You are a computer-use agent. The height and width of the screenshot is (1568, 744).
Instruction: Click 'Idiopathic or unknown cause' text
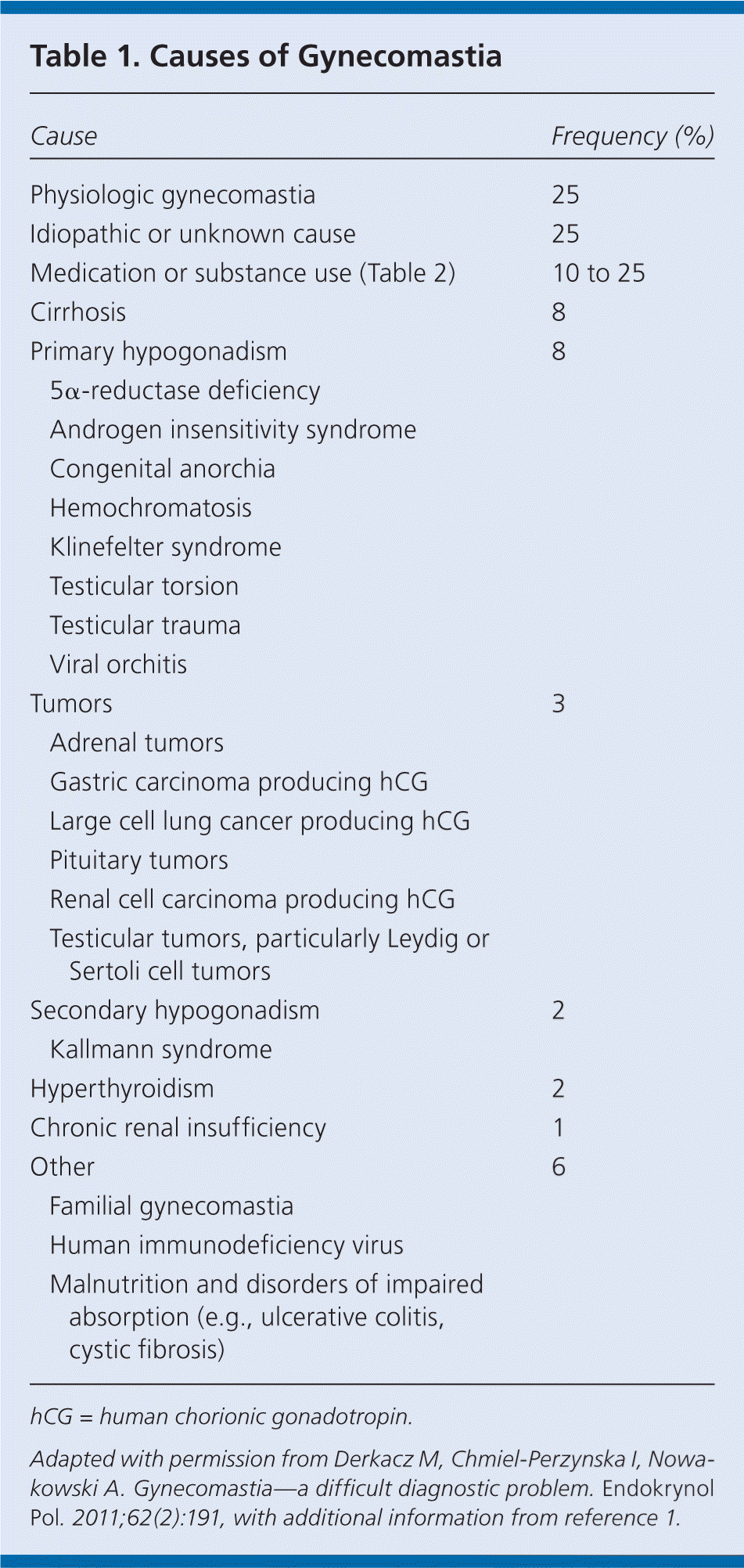coord(192,234)
